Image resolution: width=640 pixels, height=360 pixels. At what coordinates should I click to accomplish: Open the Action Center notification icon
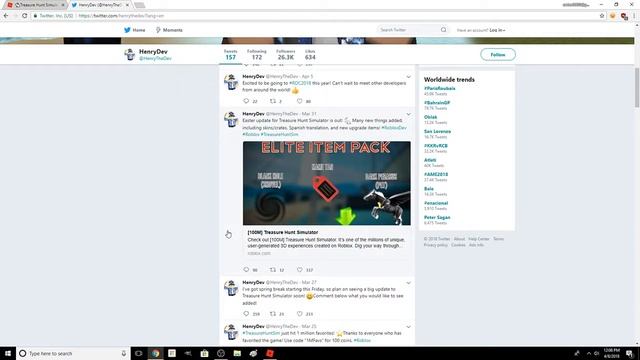[x=630, y=353]
